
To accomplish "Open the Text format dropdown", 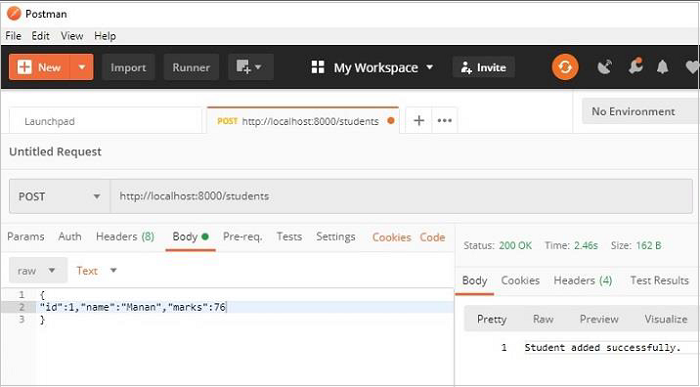I will click(x=96, y=270).
